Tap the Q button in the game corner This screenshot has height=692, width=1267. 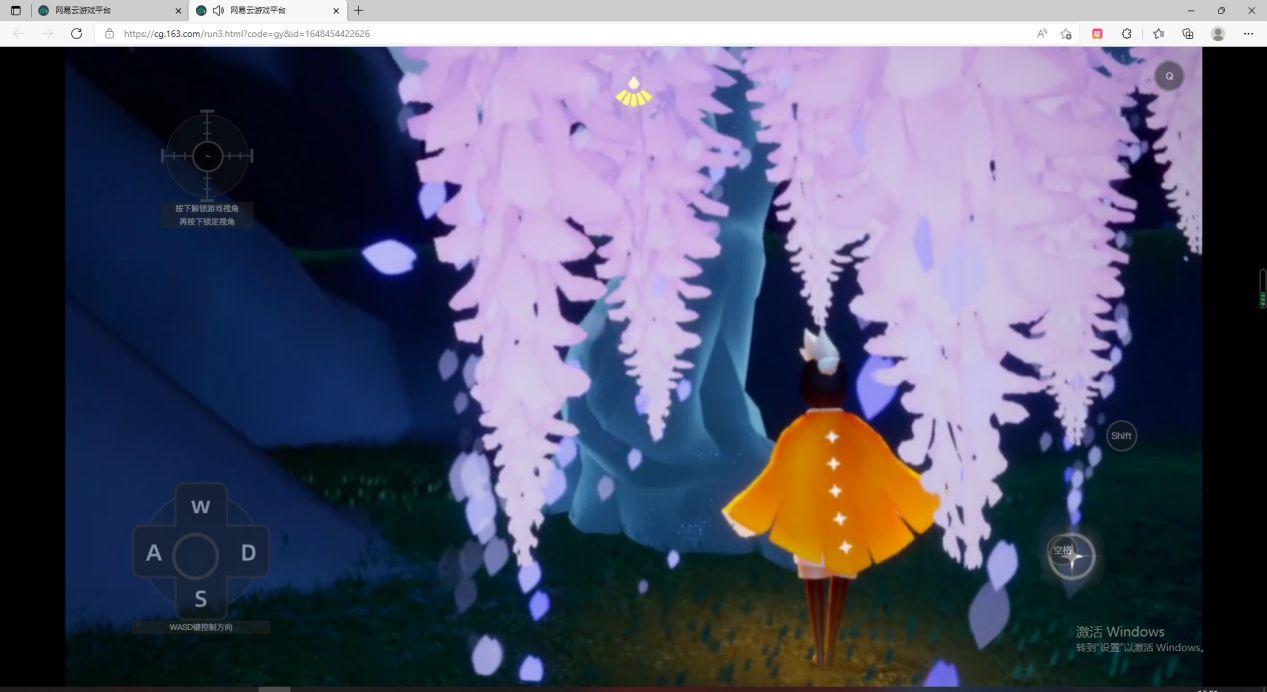(x=1168, y=76)
